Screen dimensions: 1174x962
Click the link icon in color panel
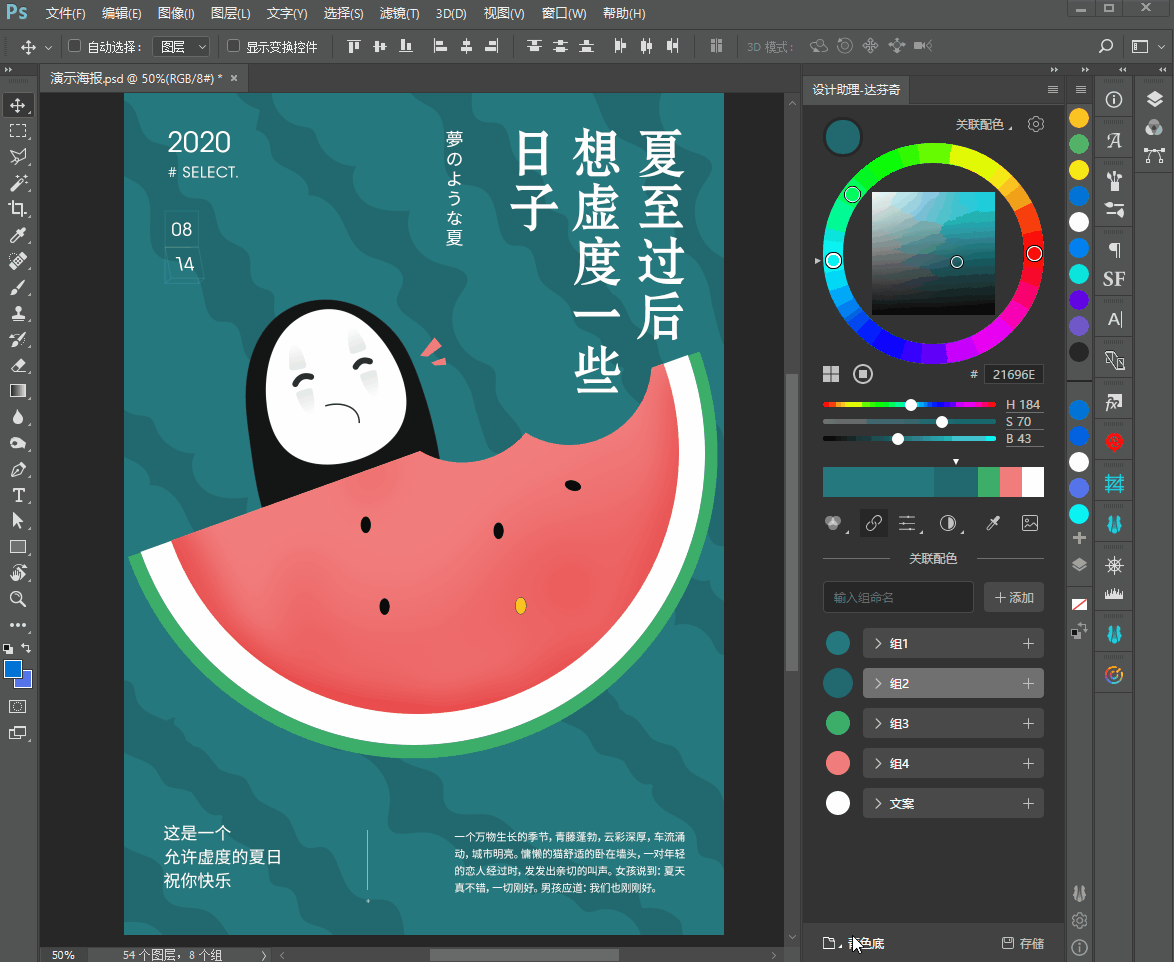[x=873, y=523]
